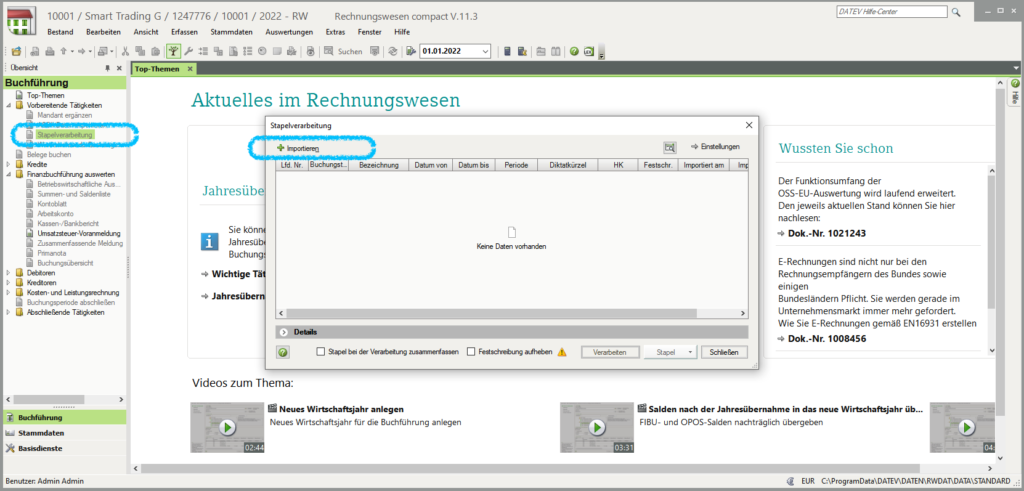Click the yellow warning triangle icon

[x=562, y=352]
